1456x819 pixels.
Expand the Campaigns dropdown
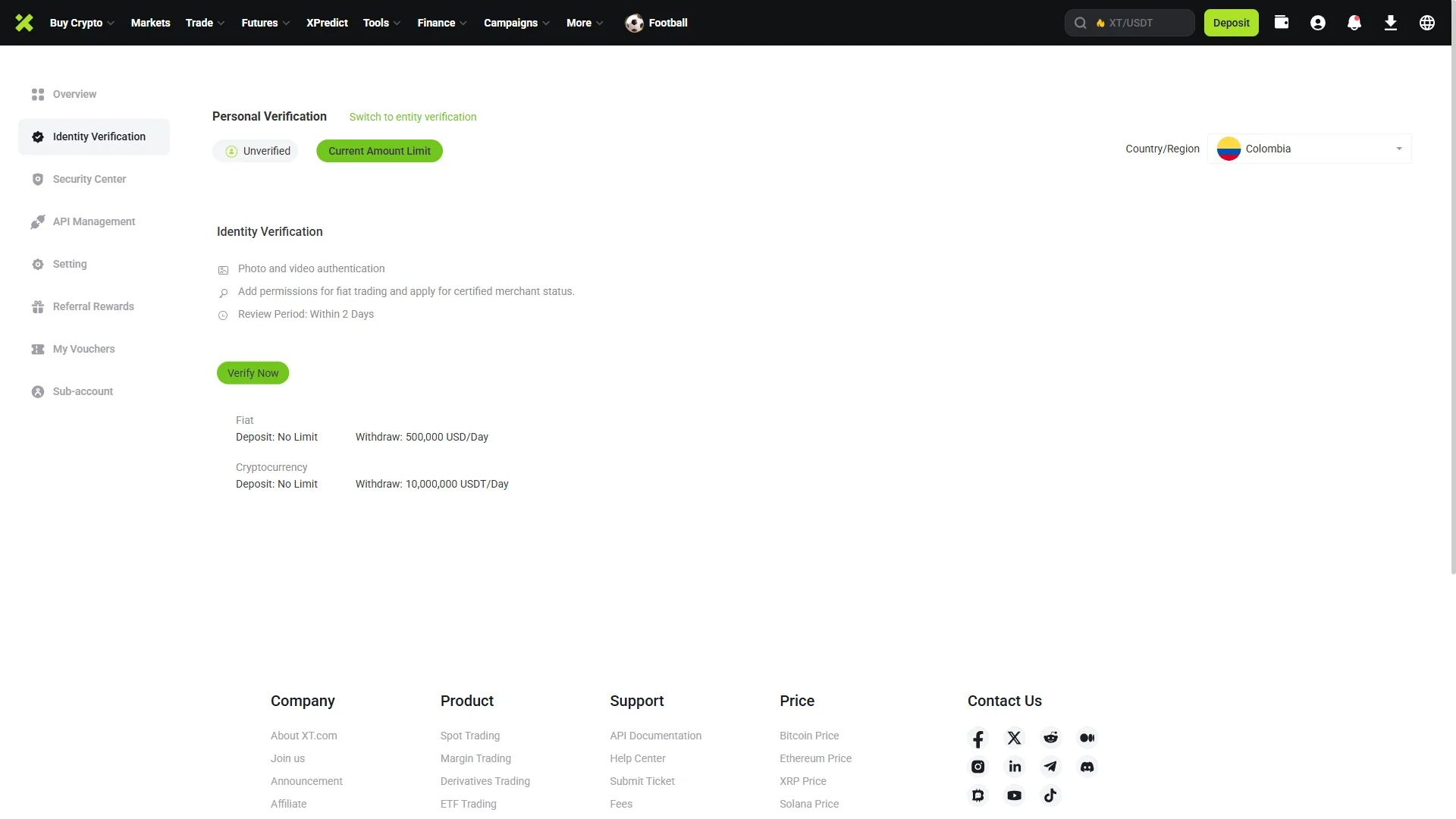pos(516,23)
